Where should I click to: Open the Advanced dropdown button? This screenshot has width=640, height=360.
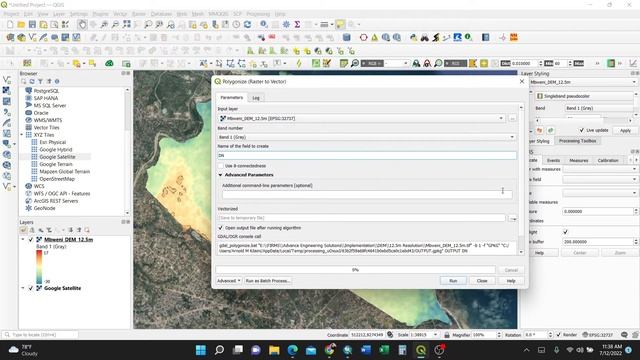pos(229,281)
